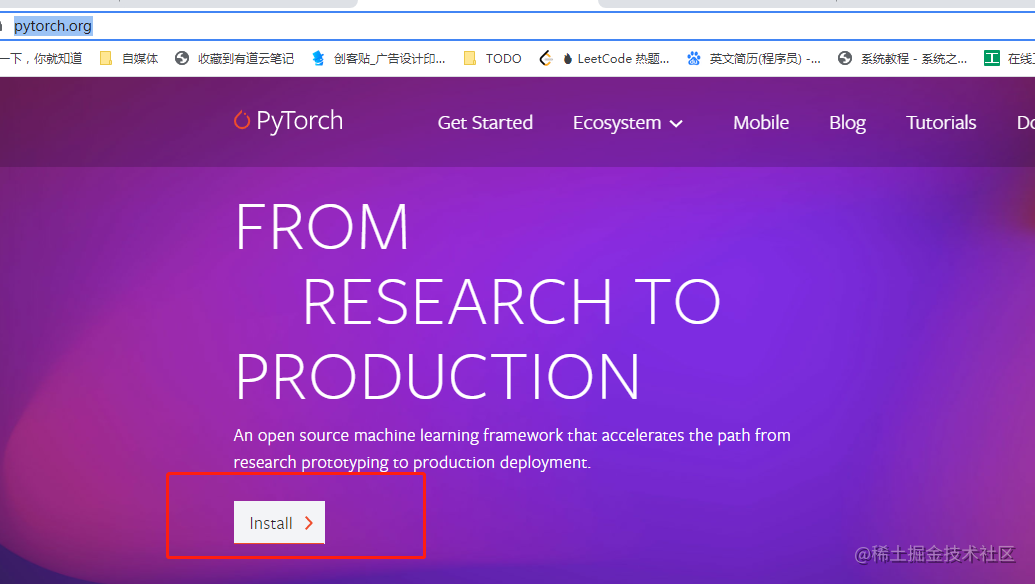Screen dimensions: 1035x584
Task: Open the TODO bookmark folder
Action: pyautogui.click(x=492, y=59)
